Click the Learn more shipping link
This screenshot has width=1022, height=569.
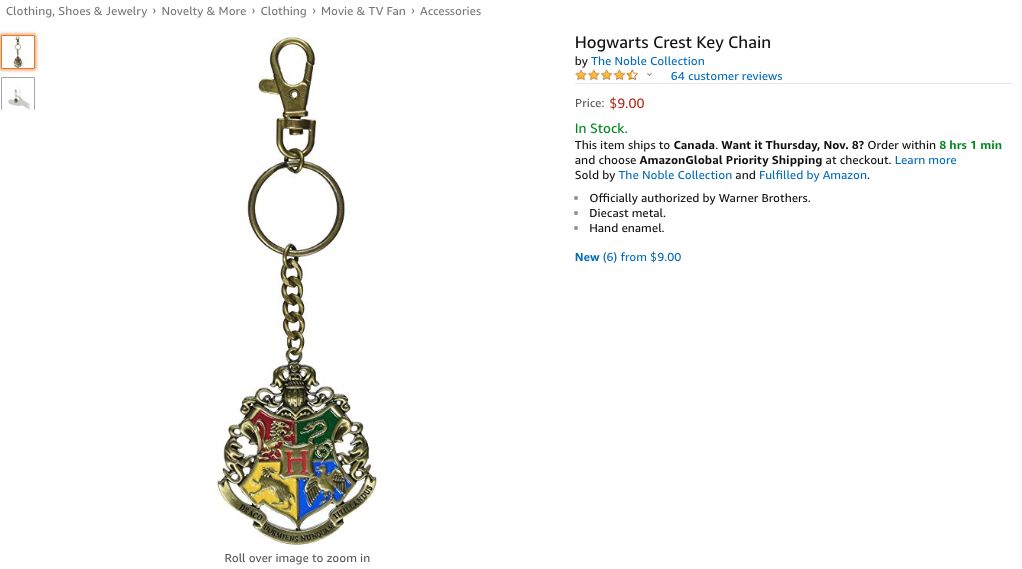coord(925,160)
